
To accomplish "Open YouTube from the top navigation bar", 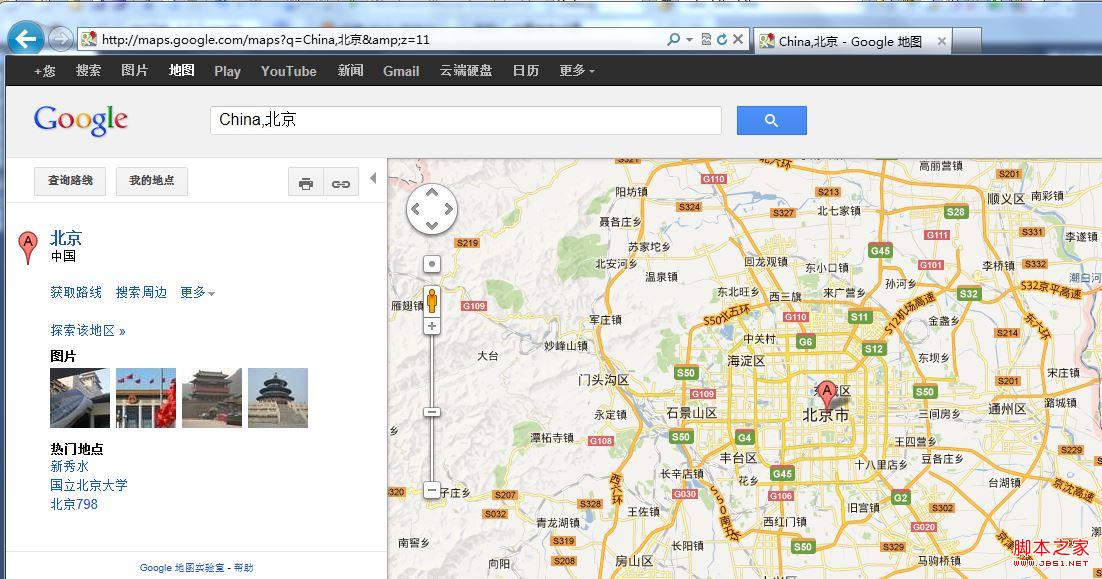I will pos(288,71).
